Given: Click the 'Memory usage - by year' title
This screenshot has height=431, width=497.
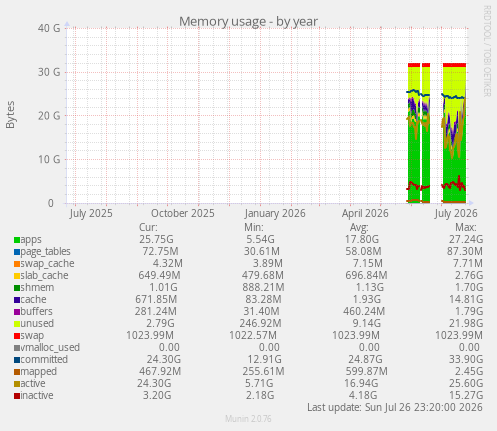Looking at the screenshot, I should pos(248,22).
